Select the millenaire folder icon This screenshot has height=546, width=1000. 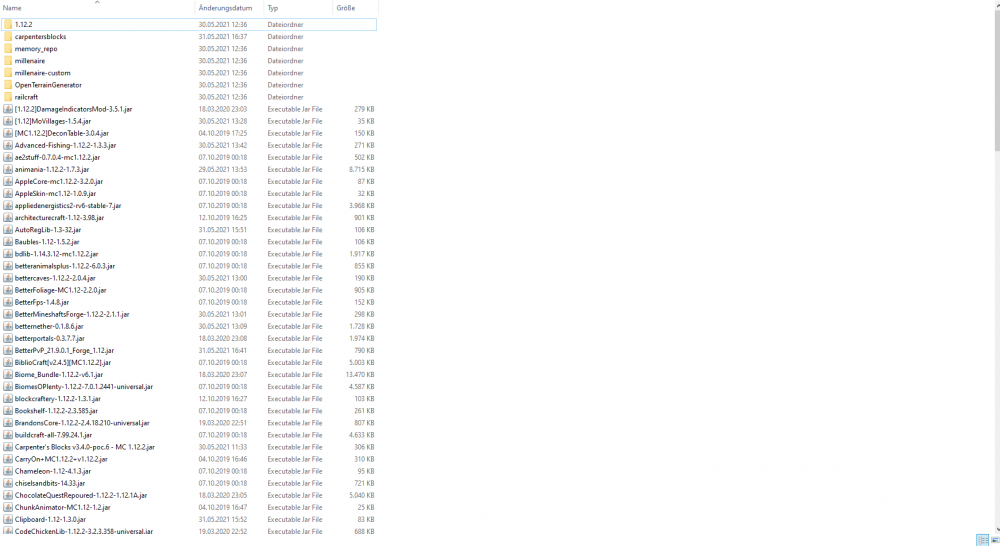pyautogui.click(x=8, y=61)
